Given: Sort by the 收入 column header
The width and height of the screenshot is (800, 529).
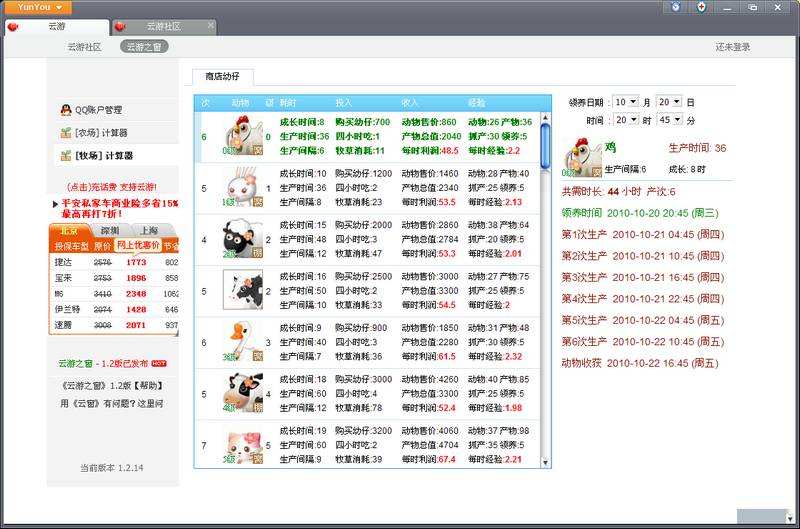Looking at the screenshot, I should coord(410,103).
